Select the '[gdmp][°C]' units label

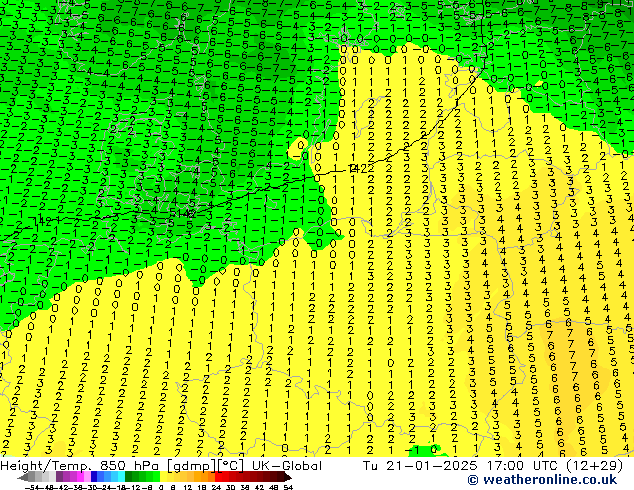[x=205, y=466]
